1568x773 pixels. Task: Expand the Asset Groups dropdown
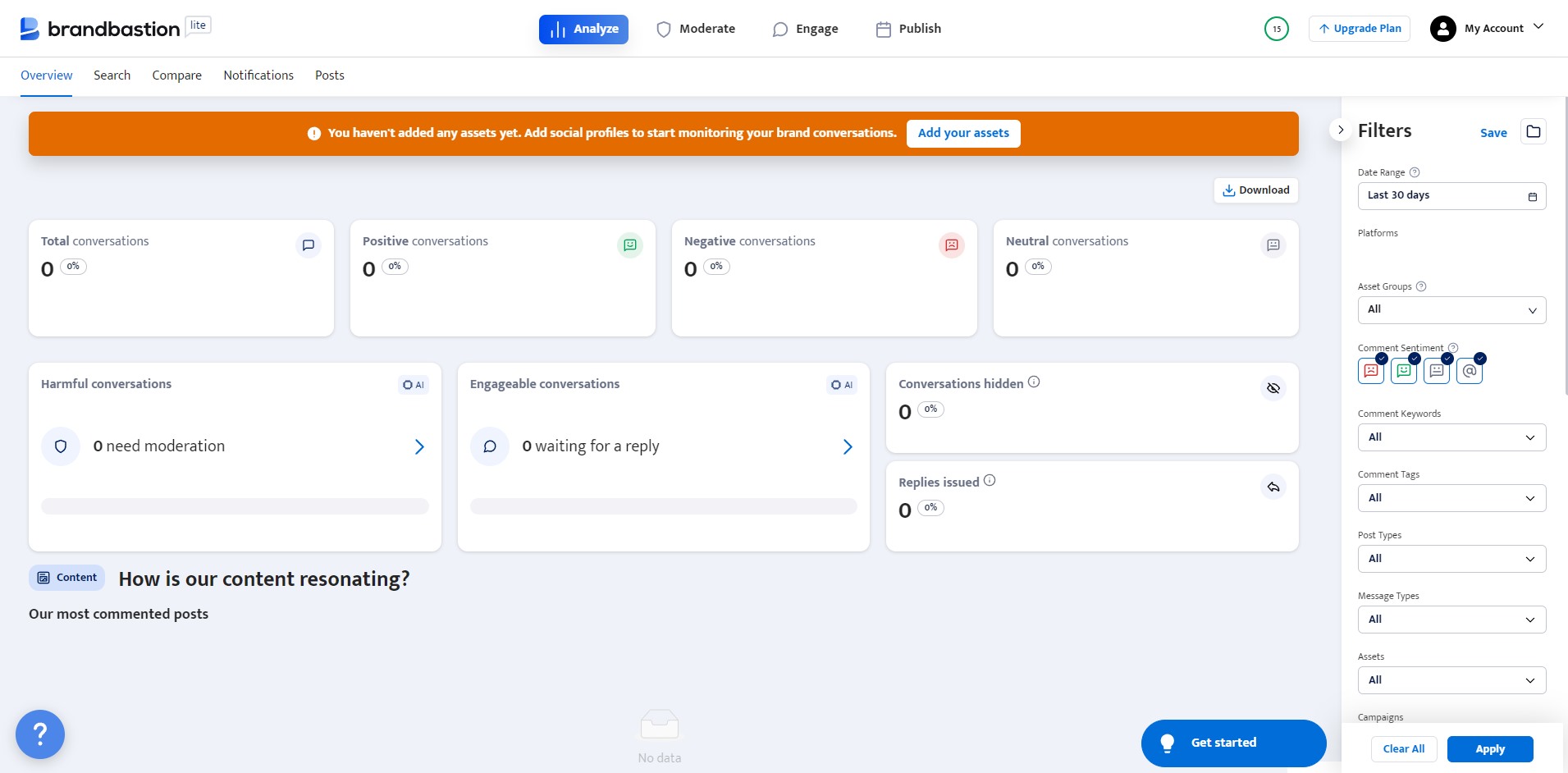pyautogui.click(x=1451, y=310)
